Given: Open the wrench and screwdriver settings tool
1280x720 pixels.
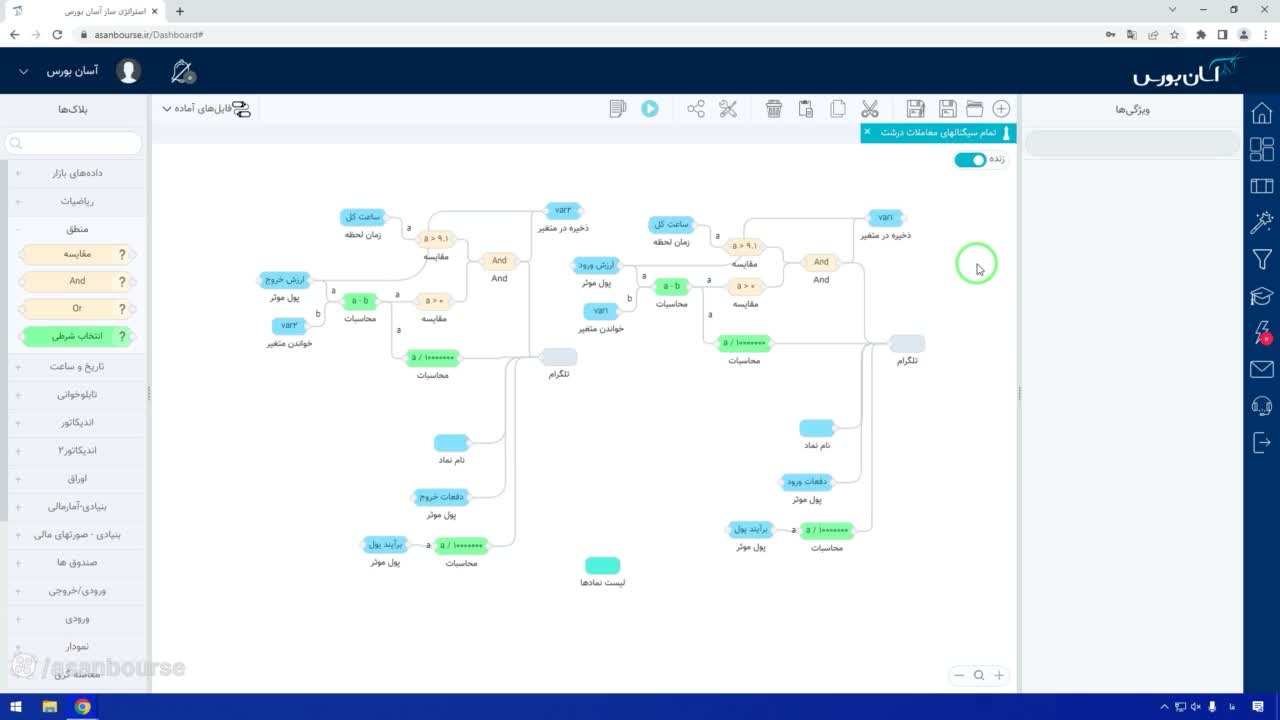Looking at the screenshot, I should click(x=728, y=109).
